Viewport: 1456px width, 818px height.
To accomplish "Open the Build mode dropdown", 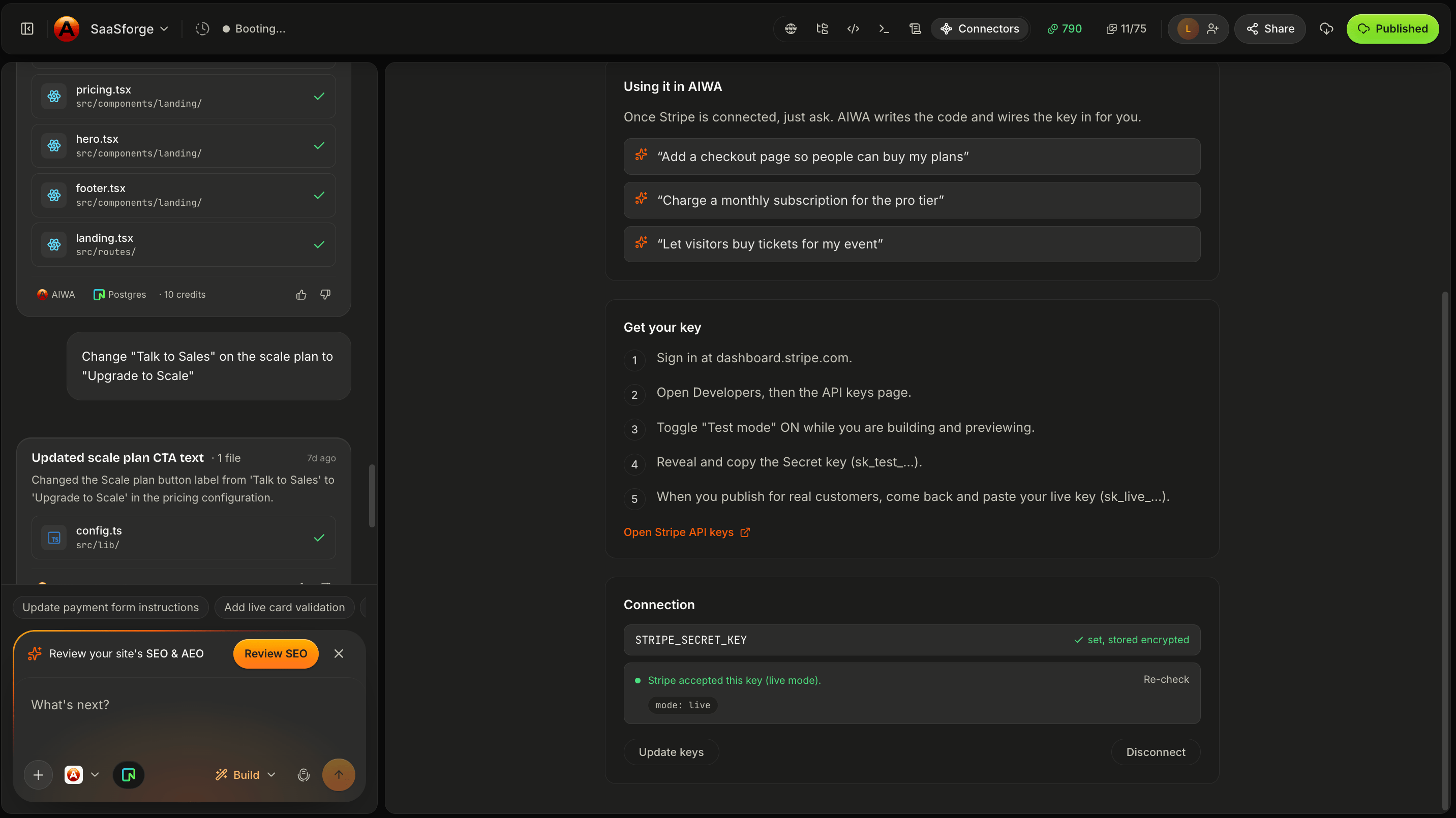I will (246, 774).
